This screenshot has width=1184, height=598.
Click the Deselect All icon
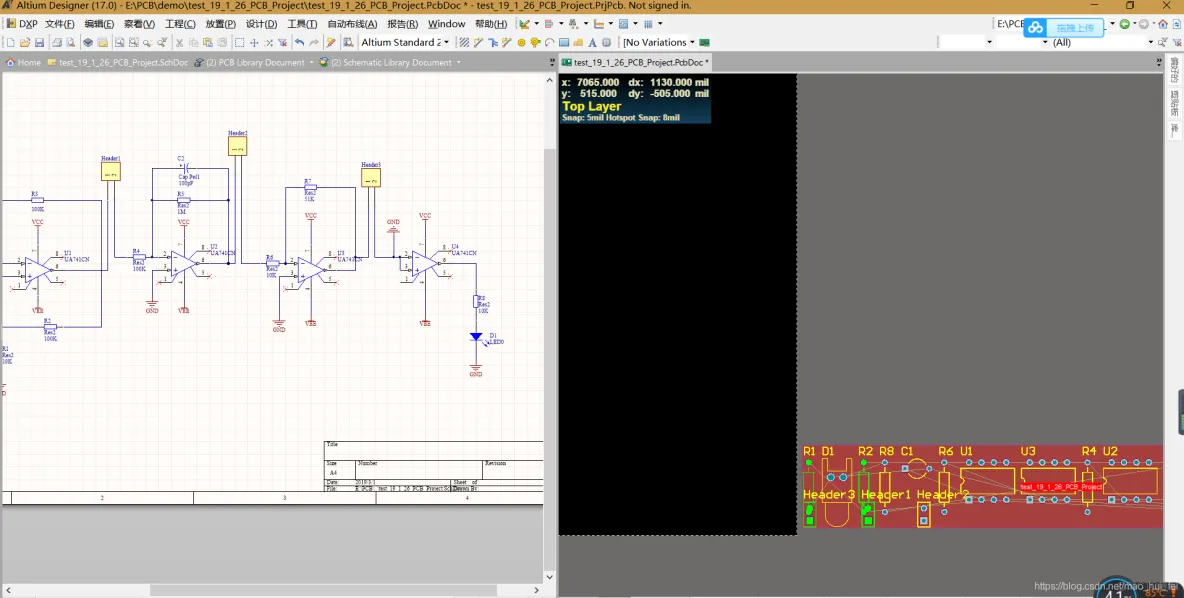(268, 42)
